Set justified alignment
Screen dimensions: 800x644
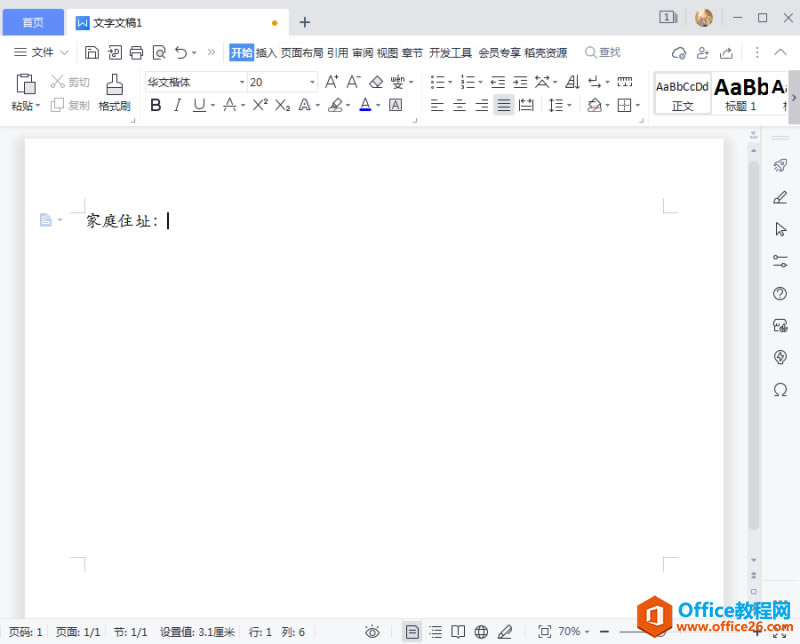click(504, 105)
